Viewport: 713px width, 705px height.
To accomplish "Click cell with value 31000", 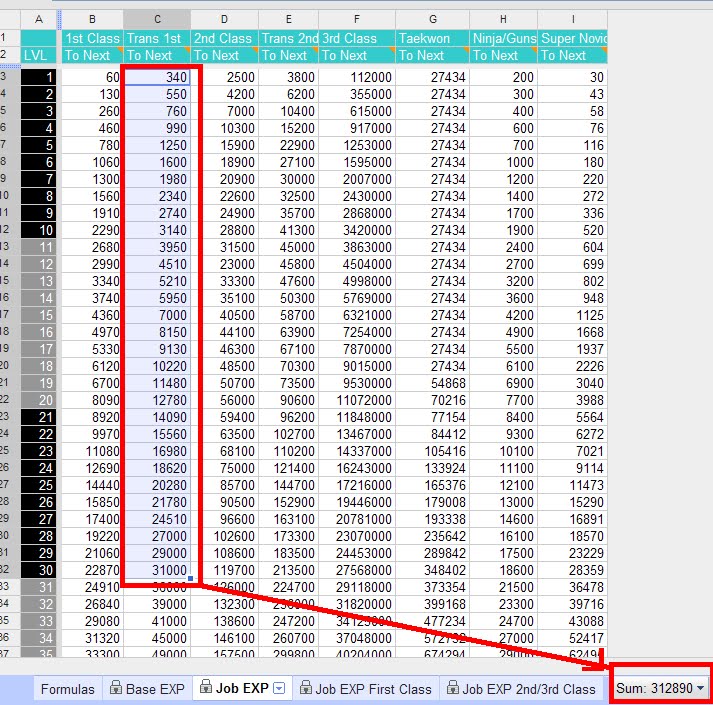I will pos(157,570).
